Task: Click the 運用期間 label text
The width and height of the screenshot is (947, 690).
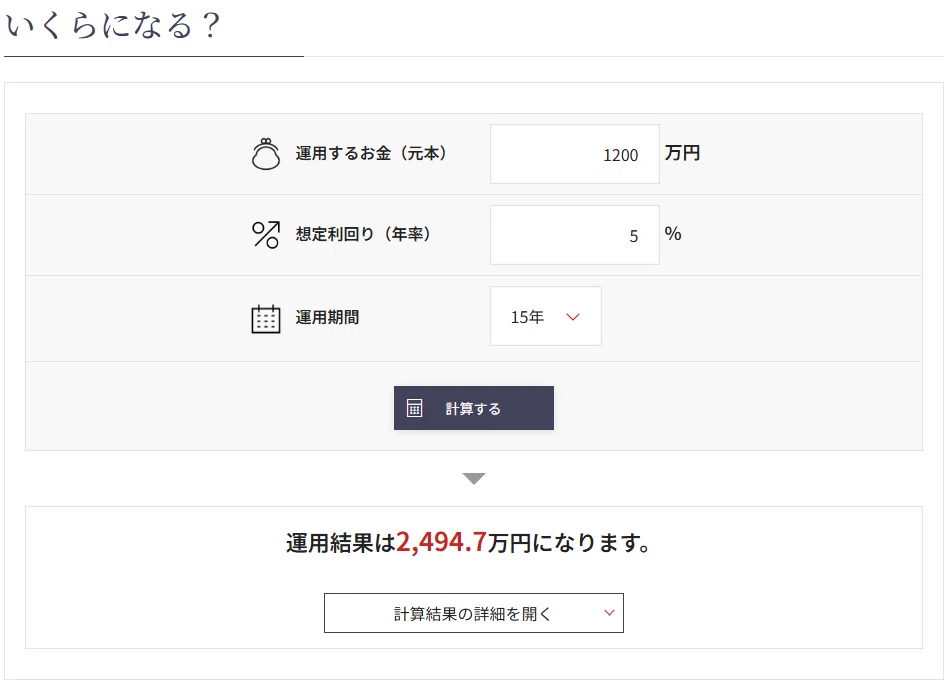Action: click(x=327, y=317)
